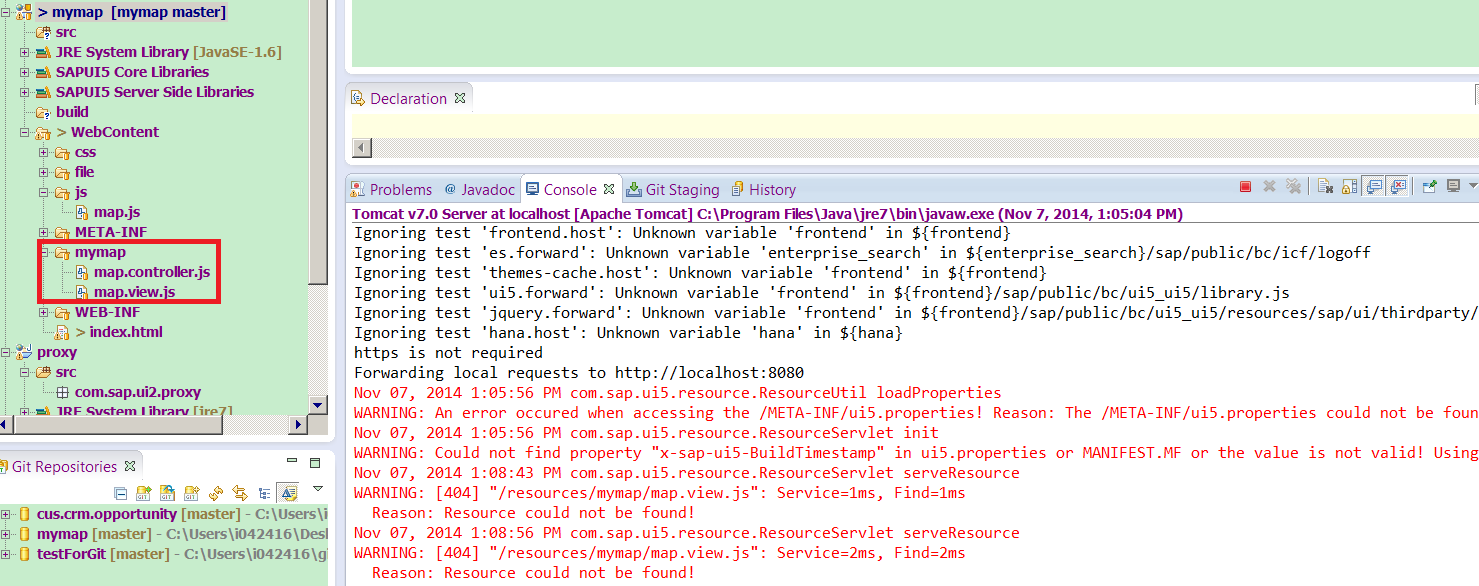1479x586 pixels.
Task: Toggle Show Console When Standard Out Changes
Action: pyautogui.click(x=1374, y=186)
